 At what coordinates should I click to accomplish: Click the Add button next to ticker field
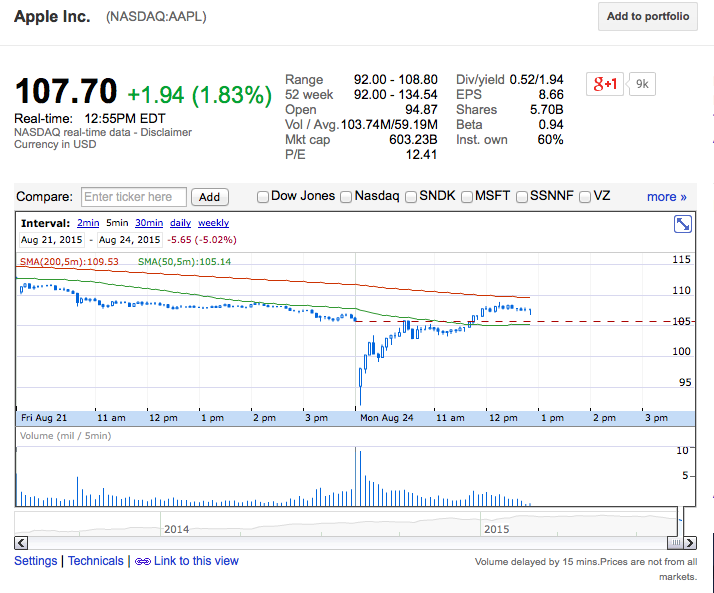[209, 197]
